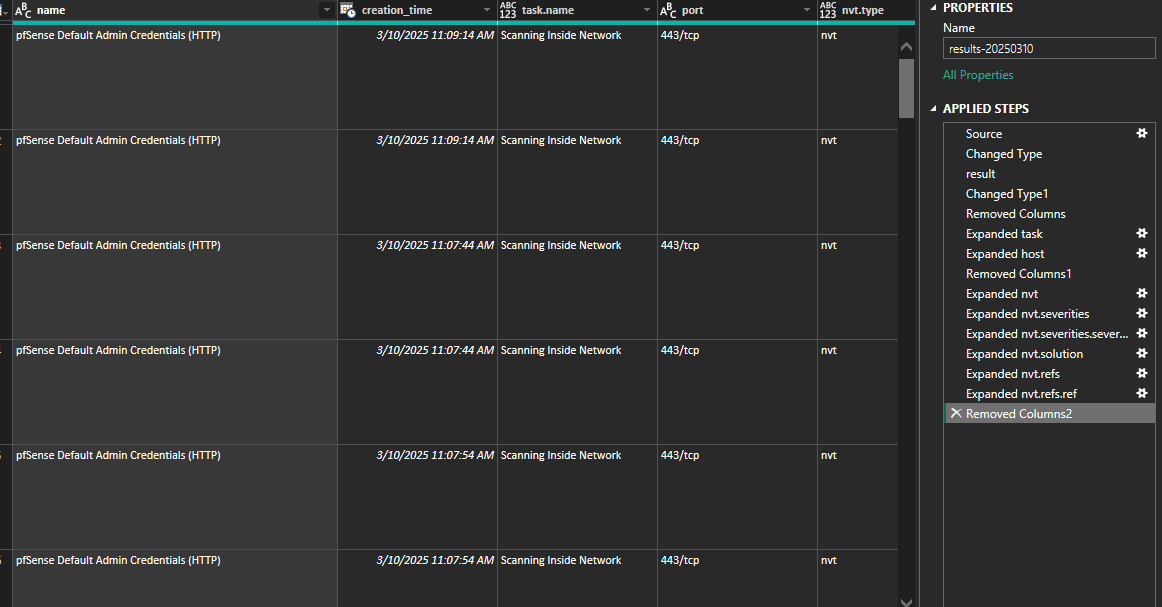Viewport: 1162px width, 607px height.
Task: Select the creation_time column header
Action: [417, 10]
